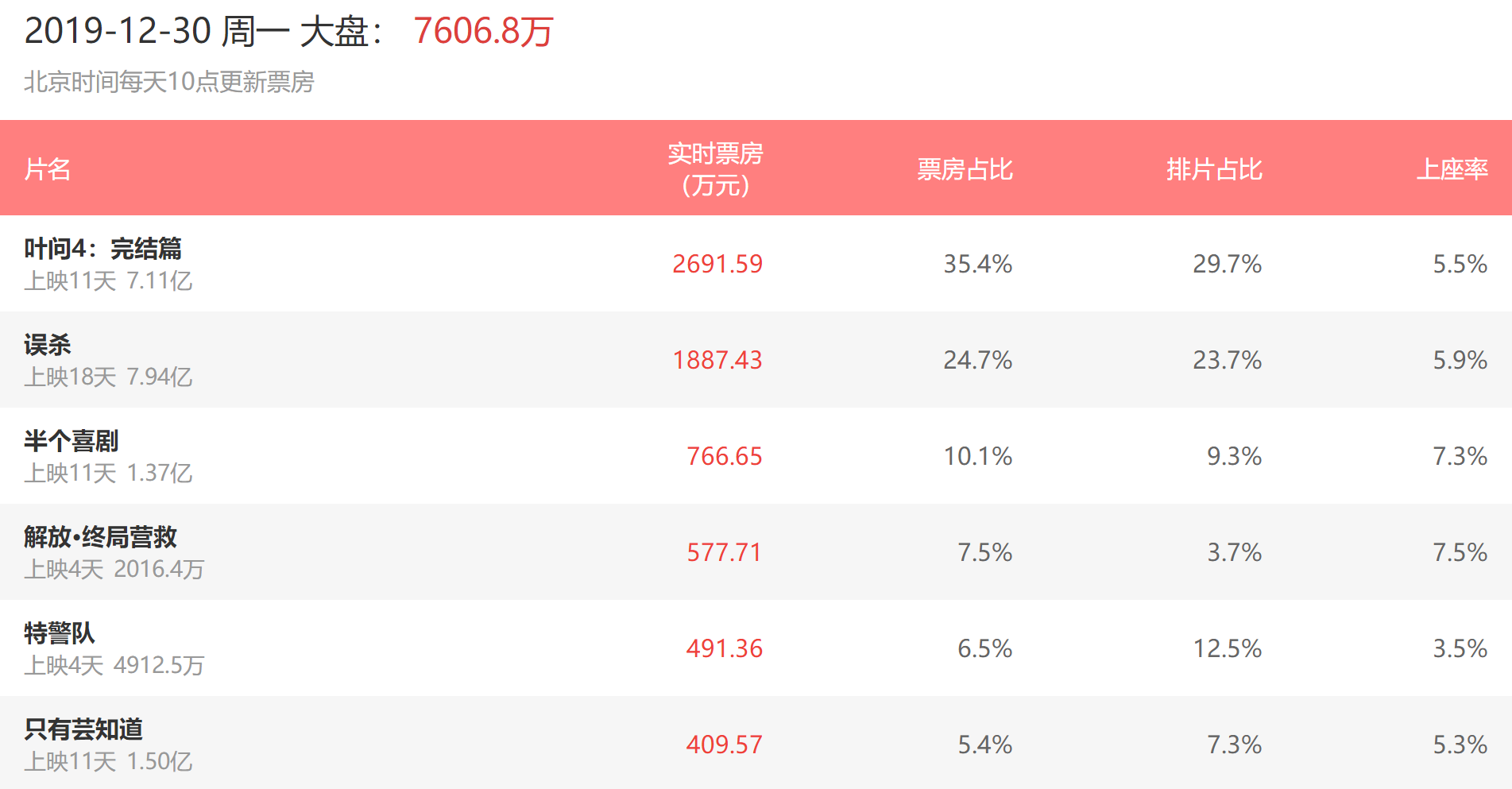Image resolution: width=1512 pixels, height=789 pixels.
Task: Sort by the 实时票房 column header
Action: [715, 168]
